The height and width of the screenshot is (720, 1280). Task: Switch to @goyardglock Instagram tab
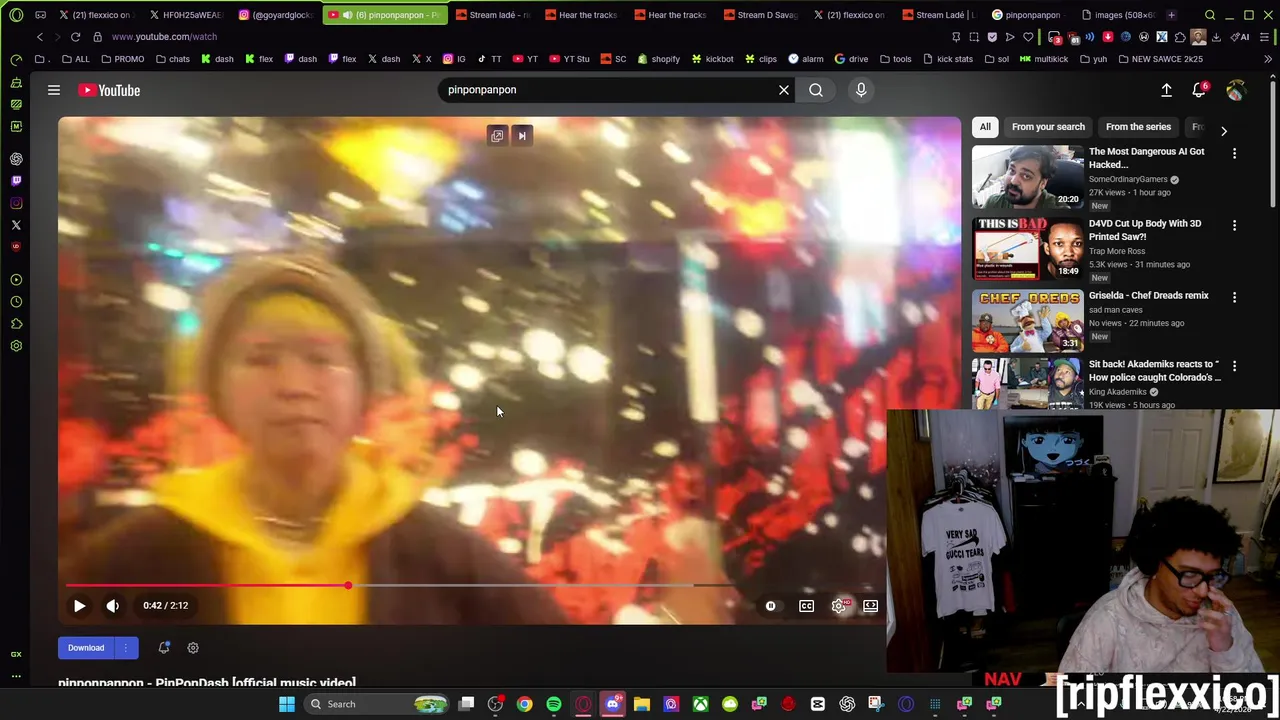tap(276, 15)
